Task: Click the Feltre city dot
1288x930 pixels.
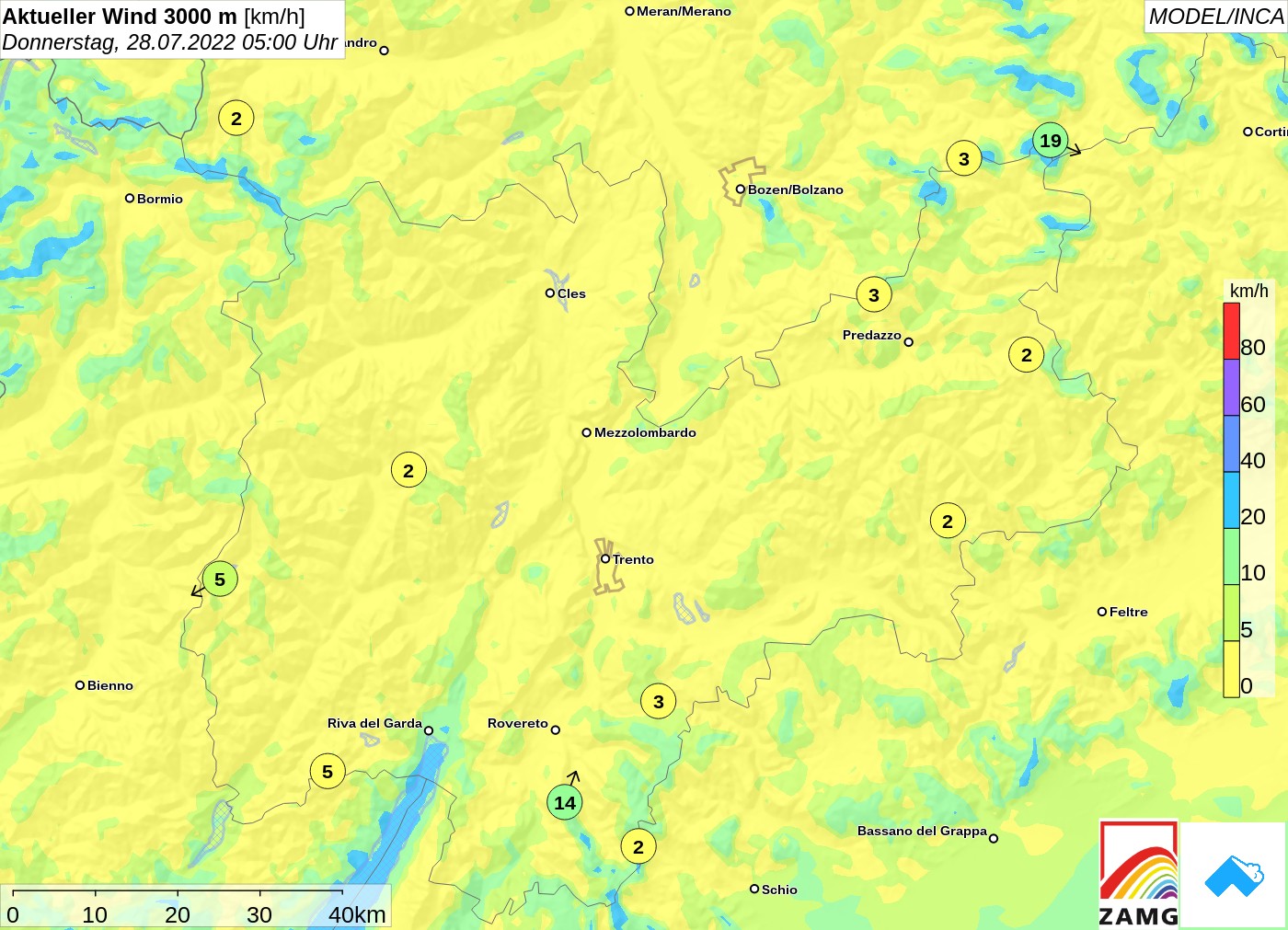Action: click(1102, 612)
